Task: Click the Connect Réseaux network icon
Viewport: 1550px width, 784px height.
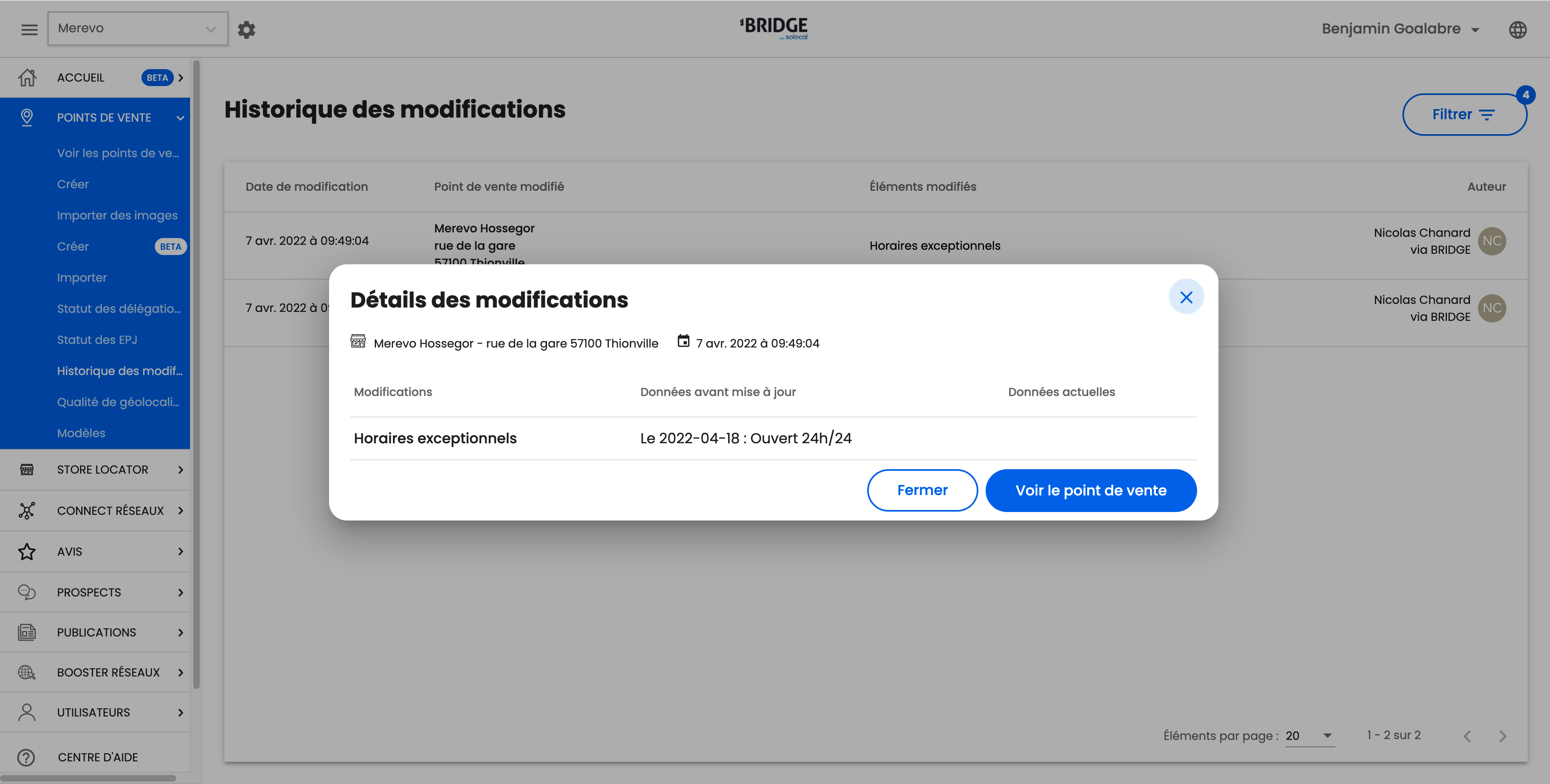Action: click(27, 510)
